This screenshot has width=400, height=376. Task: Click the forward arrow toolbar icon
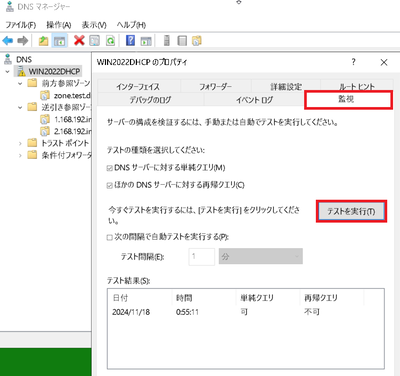coord(22,41)
